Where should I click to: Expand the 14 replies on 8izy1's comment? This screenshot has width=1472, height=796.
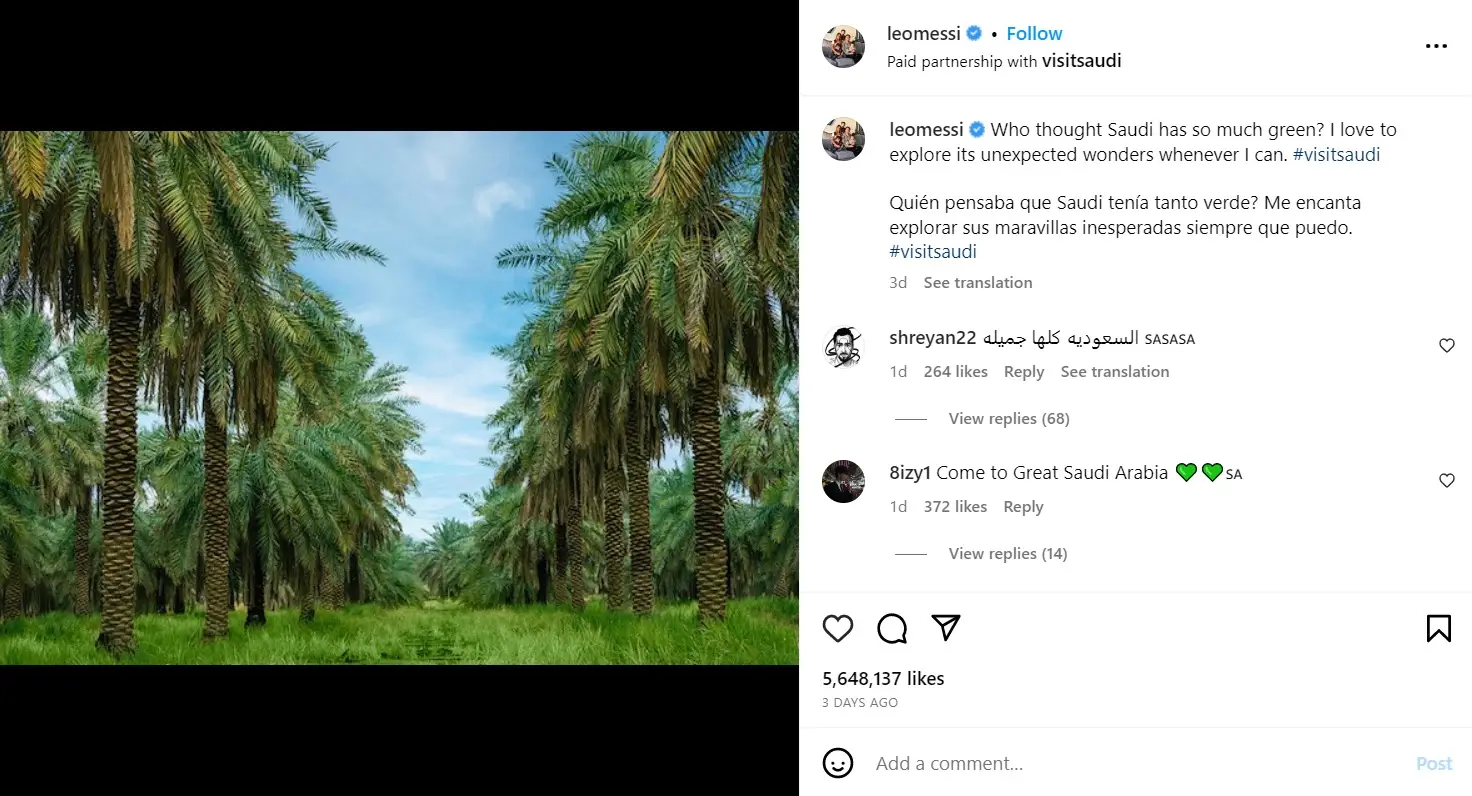[x=1007, y=553]
